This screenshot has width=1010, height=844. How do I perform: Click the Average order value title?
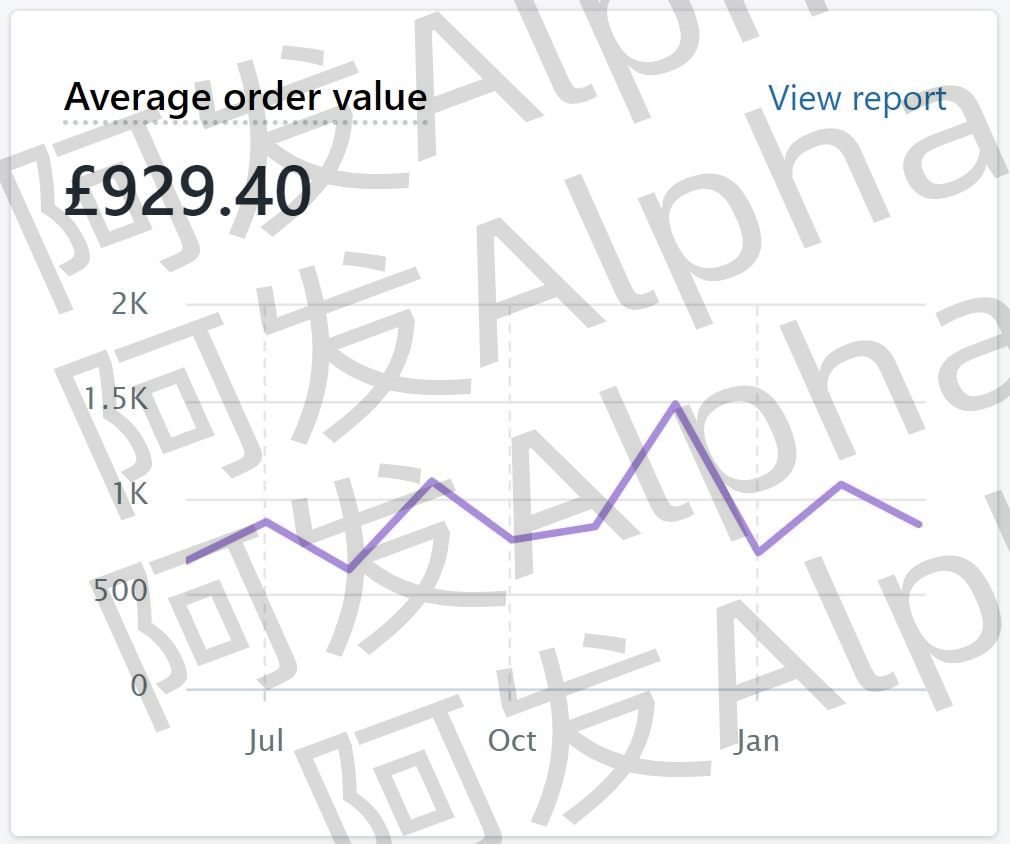pos(245,97)
